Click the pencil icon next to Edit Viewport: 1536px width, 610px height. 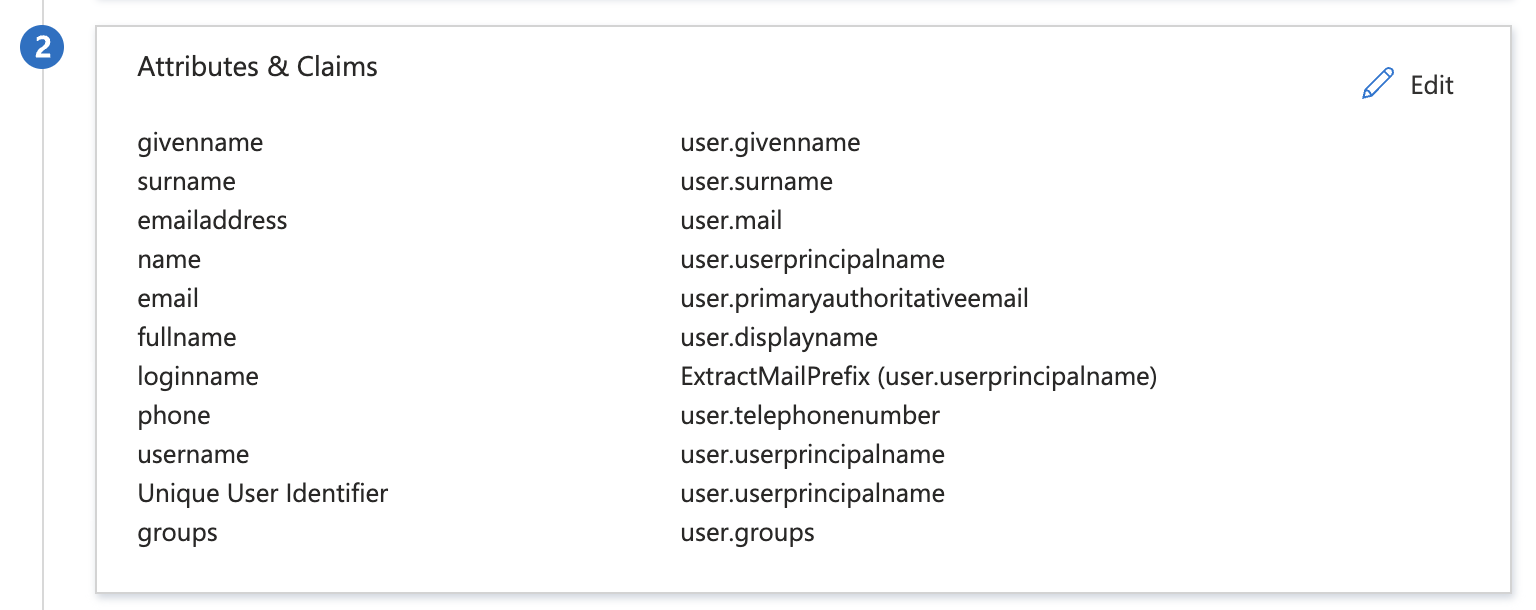click(x=1378, y=84)
